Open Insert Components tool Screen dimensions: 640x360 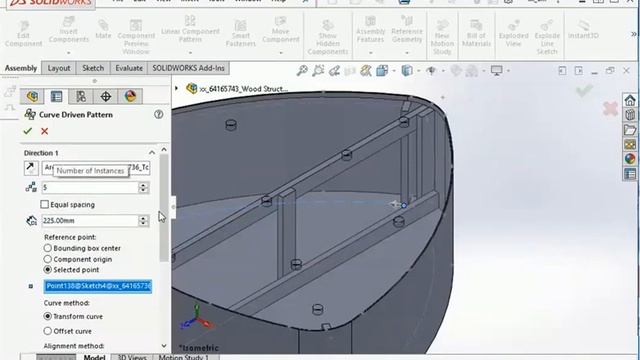coord(69,30)
